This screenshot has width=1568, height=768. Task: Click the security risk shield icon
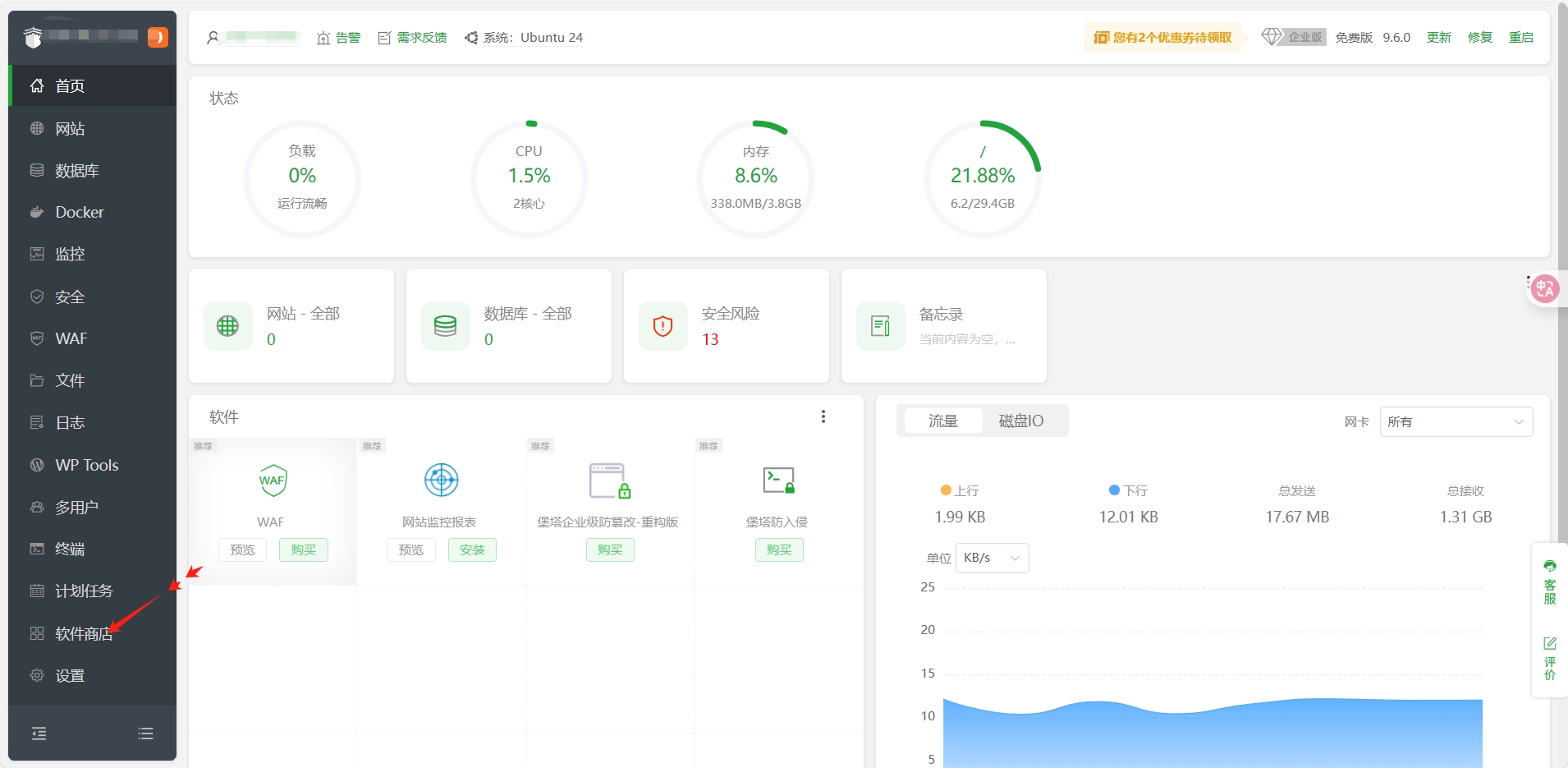click(x=663, y=326)
